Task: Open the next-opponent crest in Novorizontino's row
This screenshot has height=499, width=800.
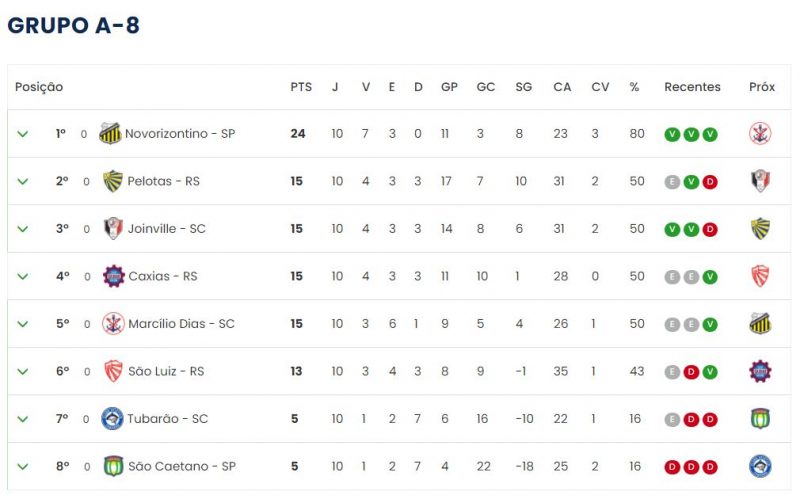Action: [760, 133]
